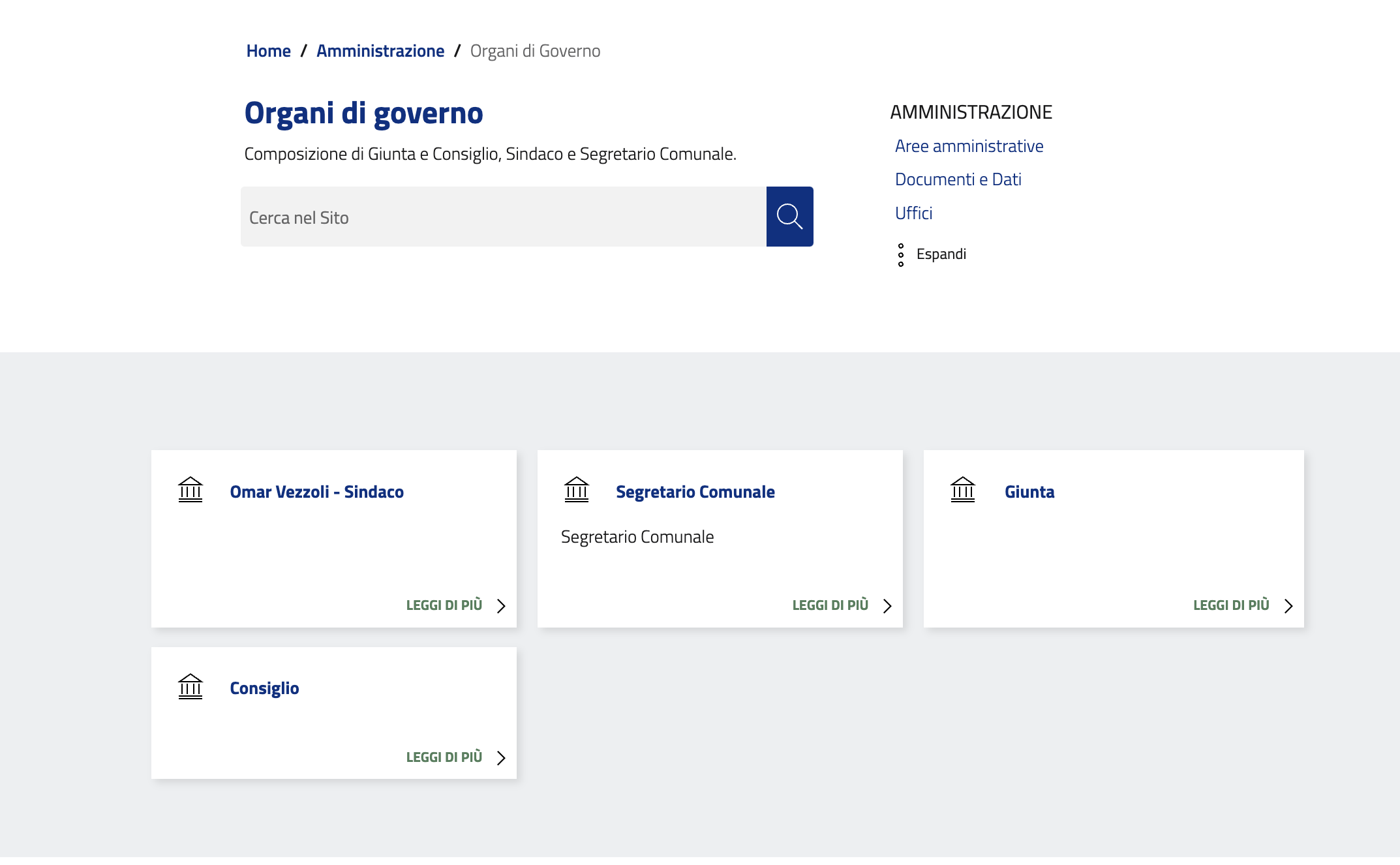Open the Uffici sidebar item
The height and width of the screenshot is (865, 1400).
913,213
